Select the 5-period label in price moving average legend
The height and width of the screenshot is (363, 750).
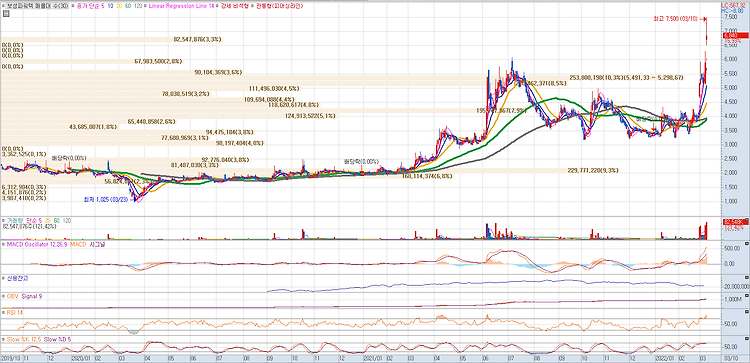pos(104,6)
